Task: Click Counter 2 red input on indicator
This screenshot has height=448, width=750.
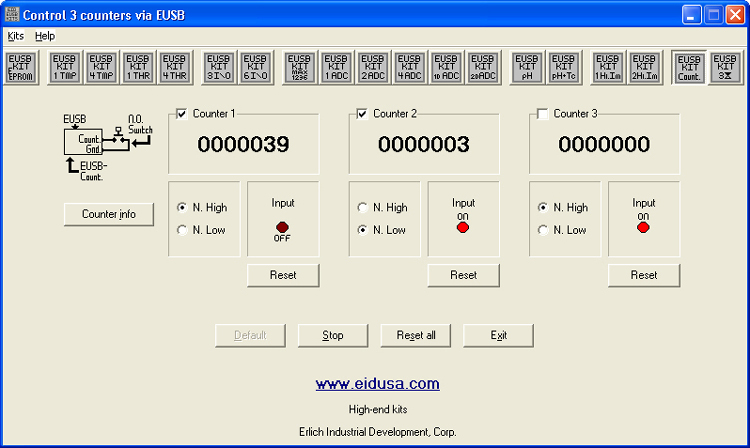Action: tap(463, 227)
